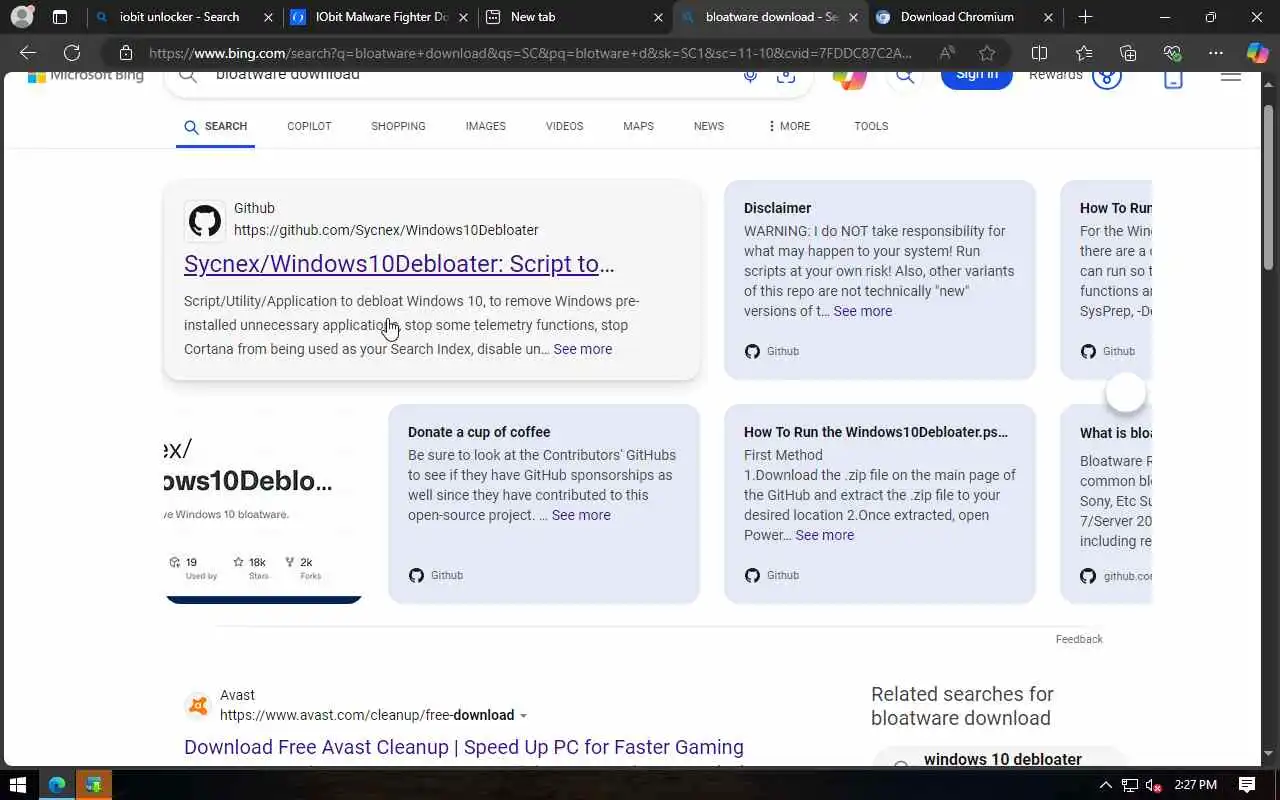Open Microsoft Rewards medal icon
Screen dimensions: 1280x800
[x=1106, y=78]
